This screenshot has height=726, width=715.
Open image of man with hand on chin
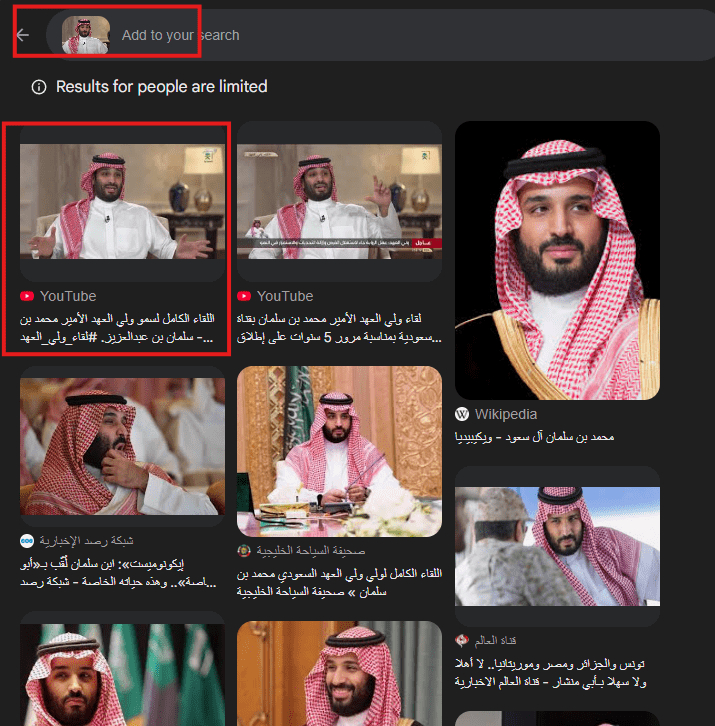[x=122, y=446]
